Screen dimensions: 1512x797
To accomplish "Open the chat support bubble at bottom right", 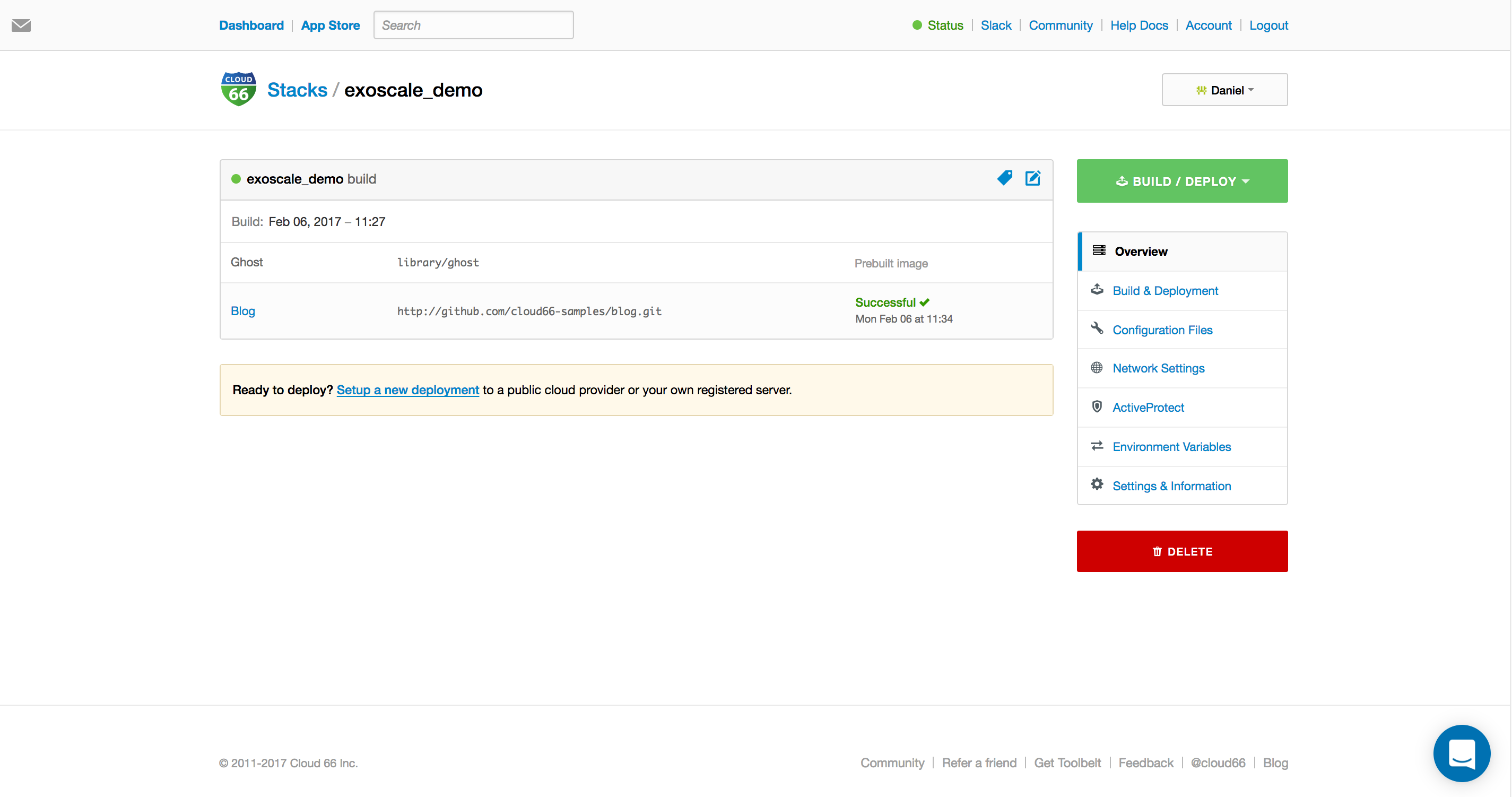I will (1462, 753).
